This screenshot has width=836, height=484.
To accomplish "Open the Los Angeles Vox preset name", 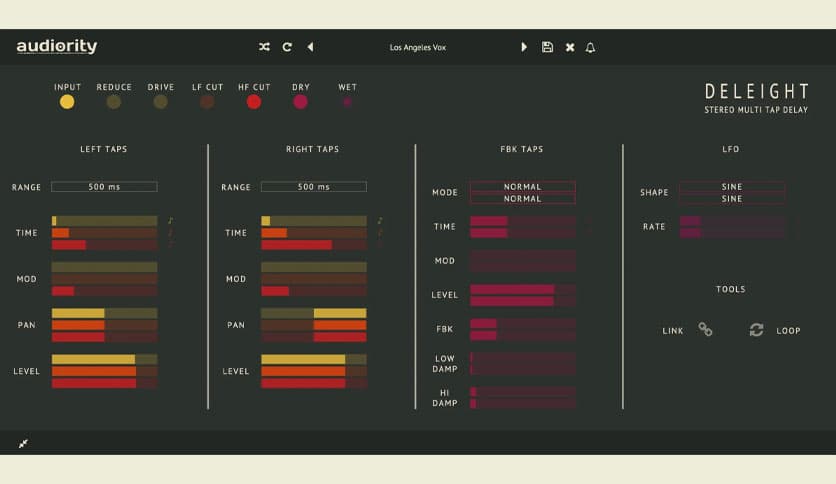I will click(417, 47).
